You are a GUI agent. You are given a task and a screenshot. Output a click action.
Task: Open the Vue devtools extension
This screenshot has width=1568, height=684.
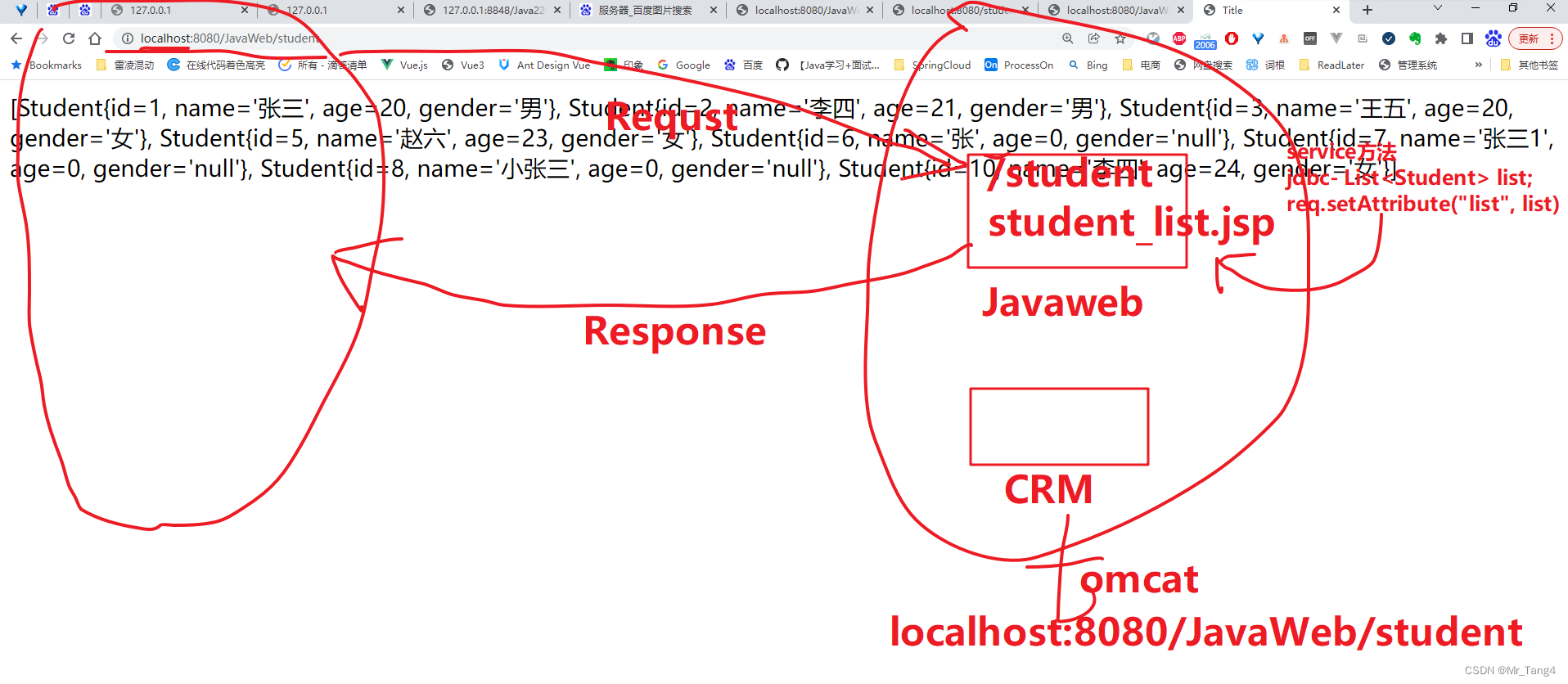pos(1336,38)
